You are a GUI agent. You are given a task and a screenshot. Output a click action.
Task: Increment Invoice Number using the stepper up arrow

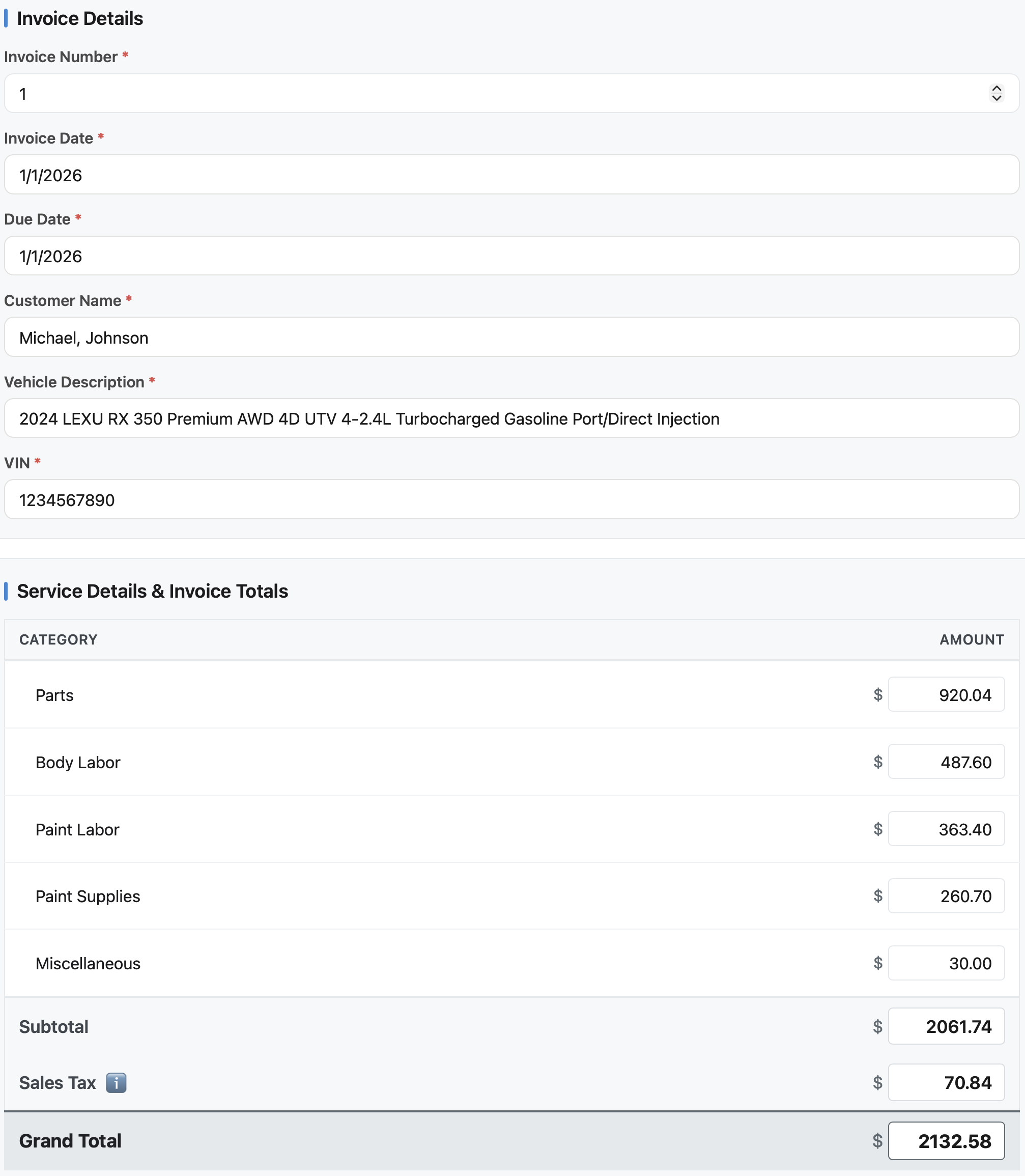pyautogui.click(x=996, y=89)
